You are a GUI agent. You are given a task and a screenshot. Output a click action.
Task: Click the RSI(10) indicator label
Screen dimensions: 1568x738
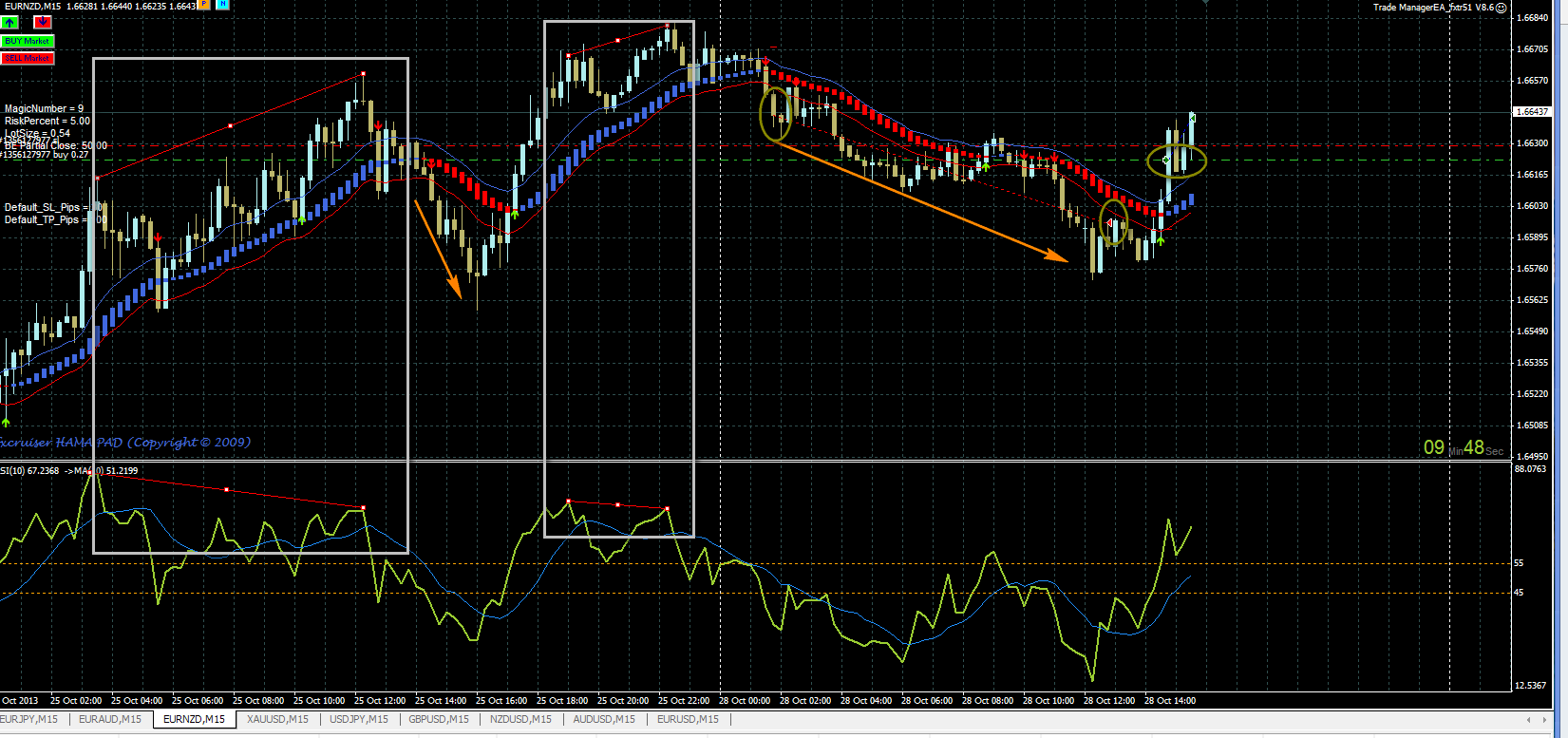[68, 470]
